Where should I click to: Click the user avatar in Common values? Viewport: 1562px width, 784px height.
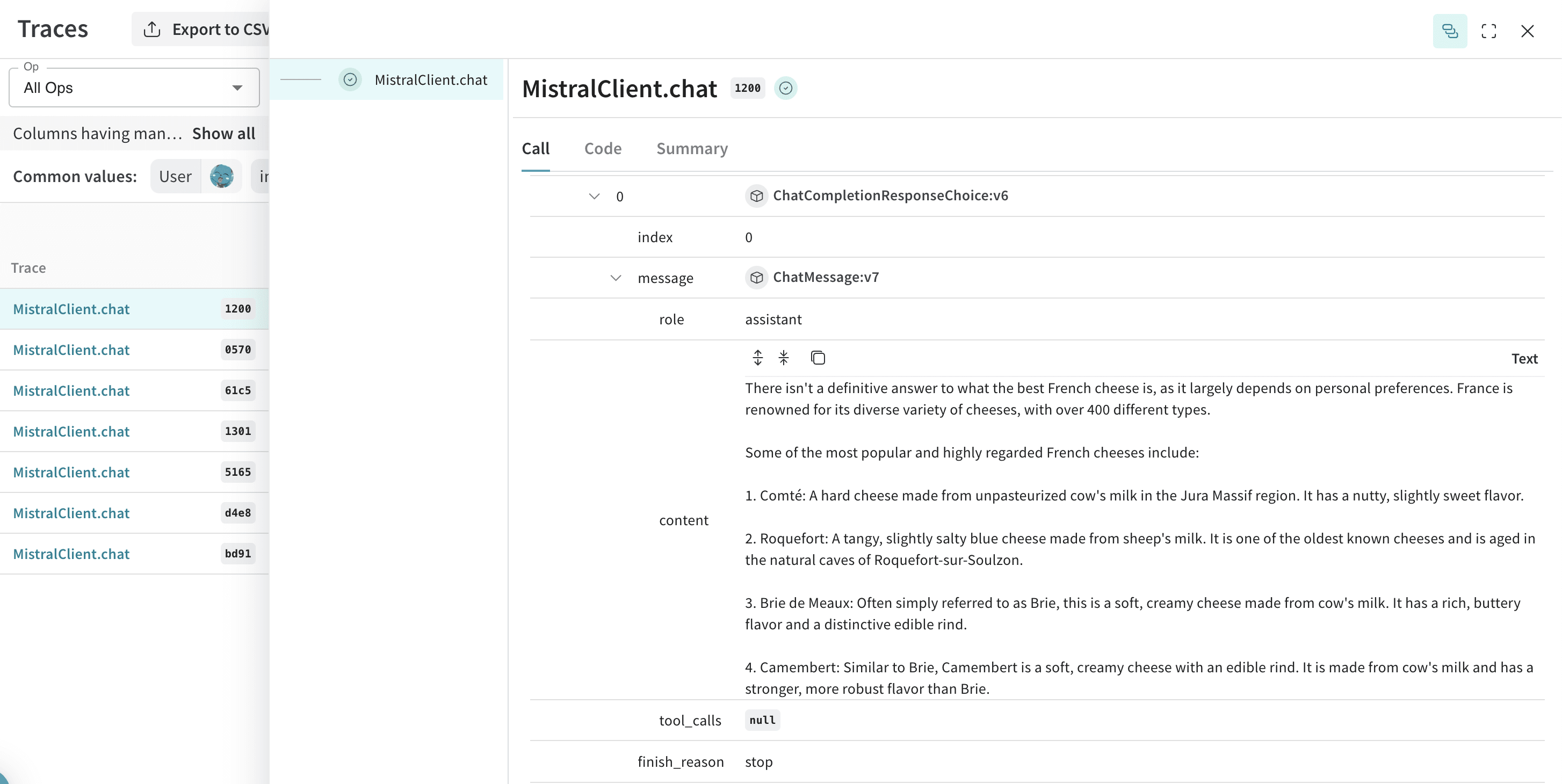click(221, 177)
